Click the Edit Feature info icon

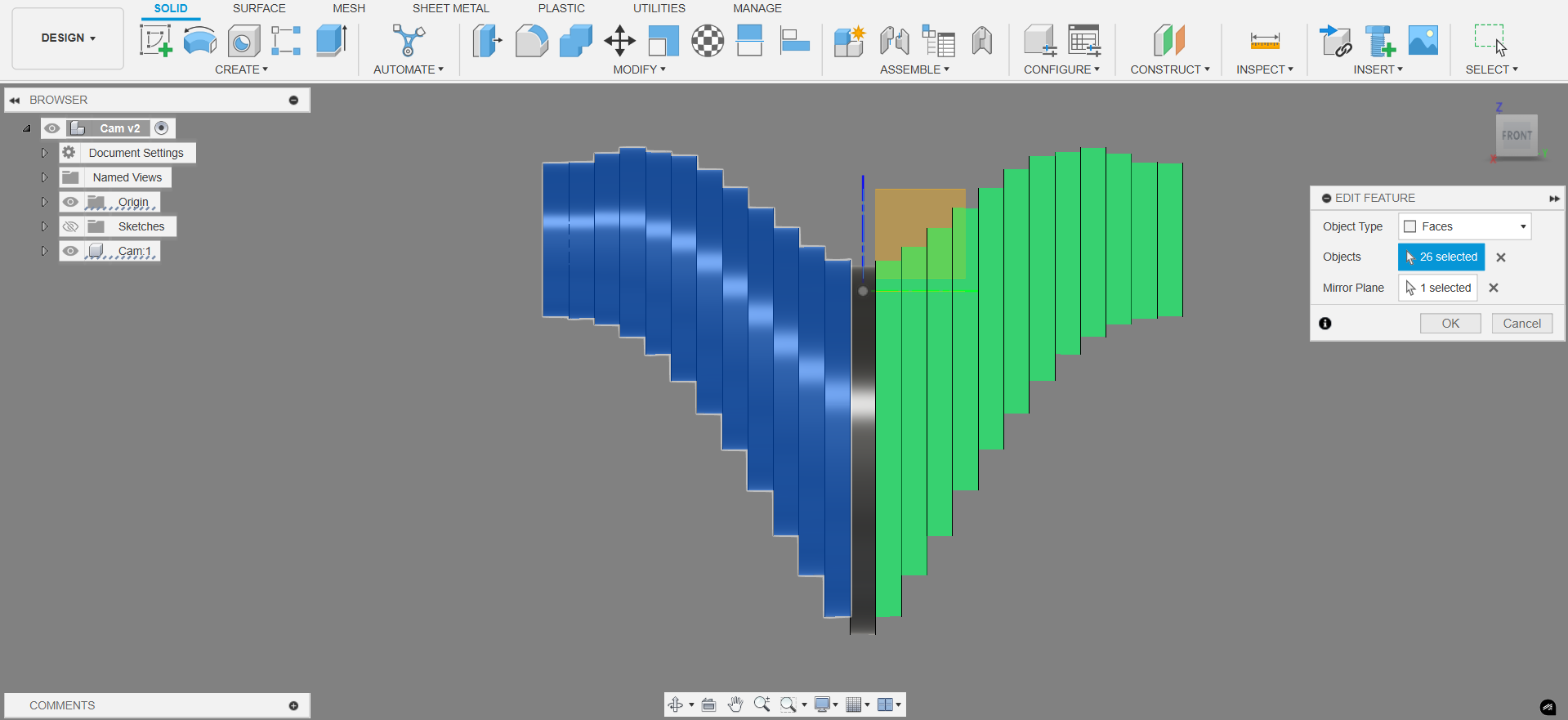(1325, 324)
